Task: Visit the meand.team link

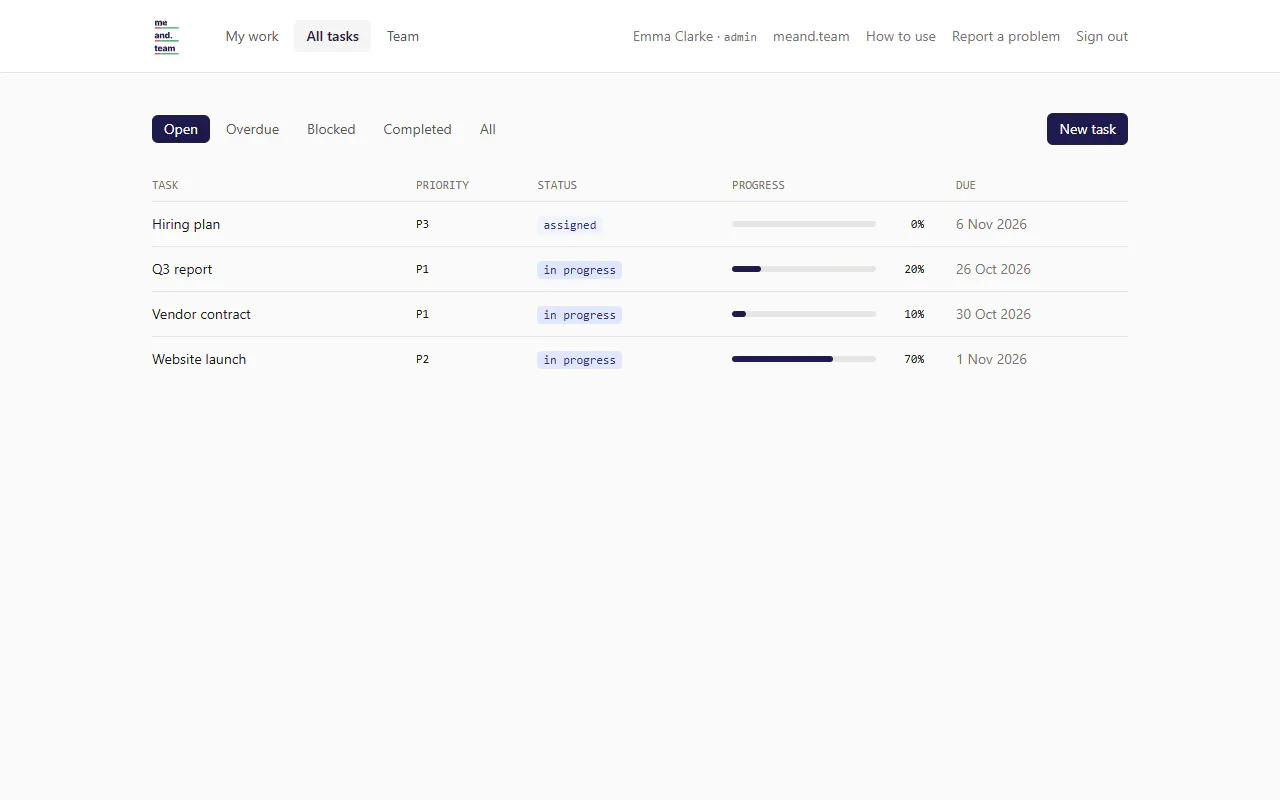Action: click(x=811, y=36)
